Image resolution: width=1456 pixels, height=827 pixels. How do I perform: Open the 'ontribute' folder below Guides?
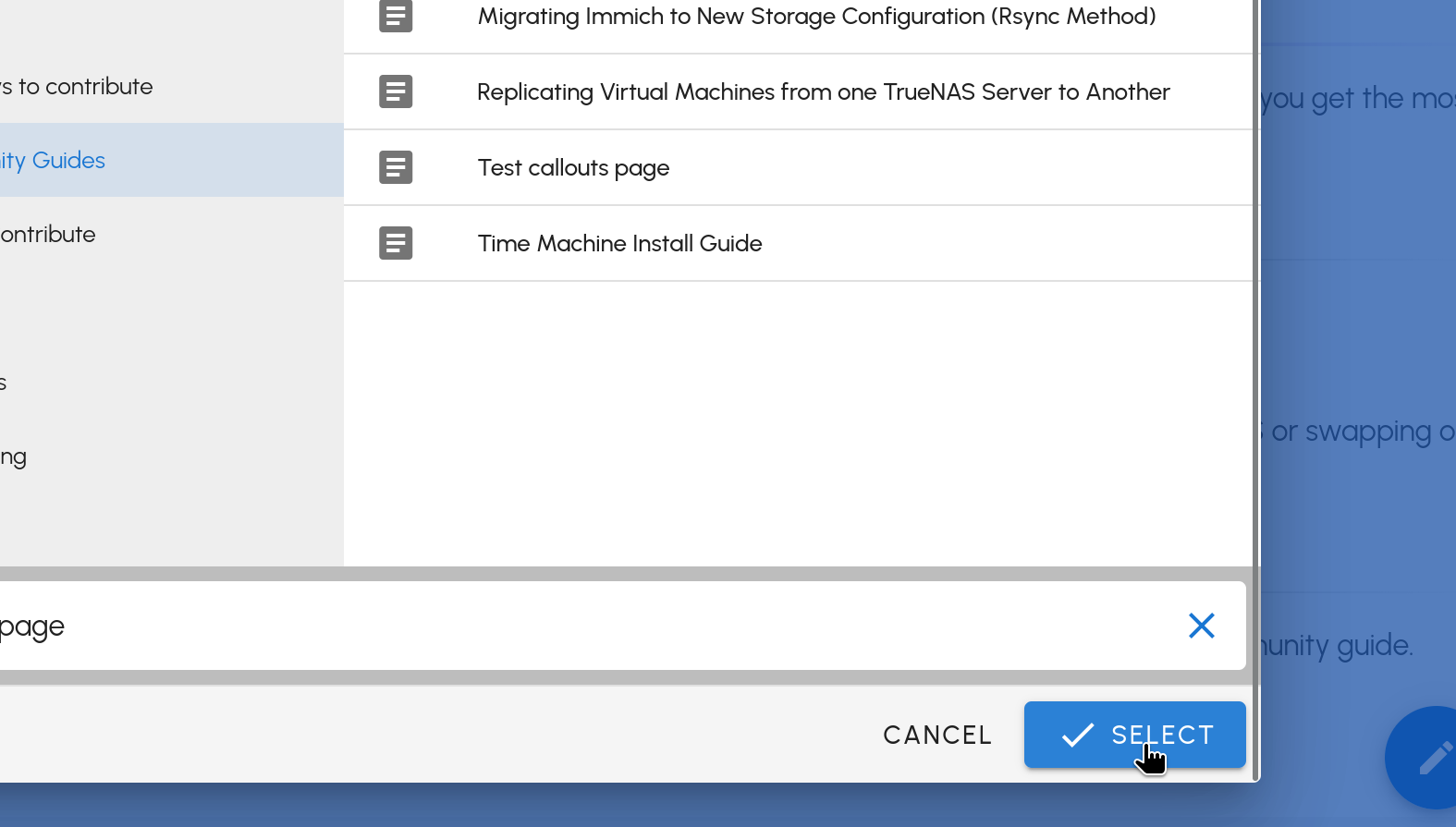pyautogui.click(x=171, y=234)
